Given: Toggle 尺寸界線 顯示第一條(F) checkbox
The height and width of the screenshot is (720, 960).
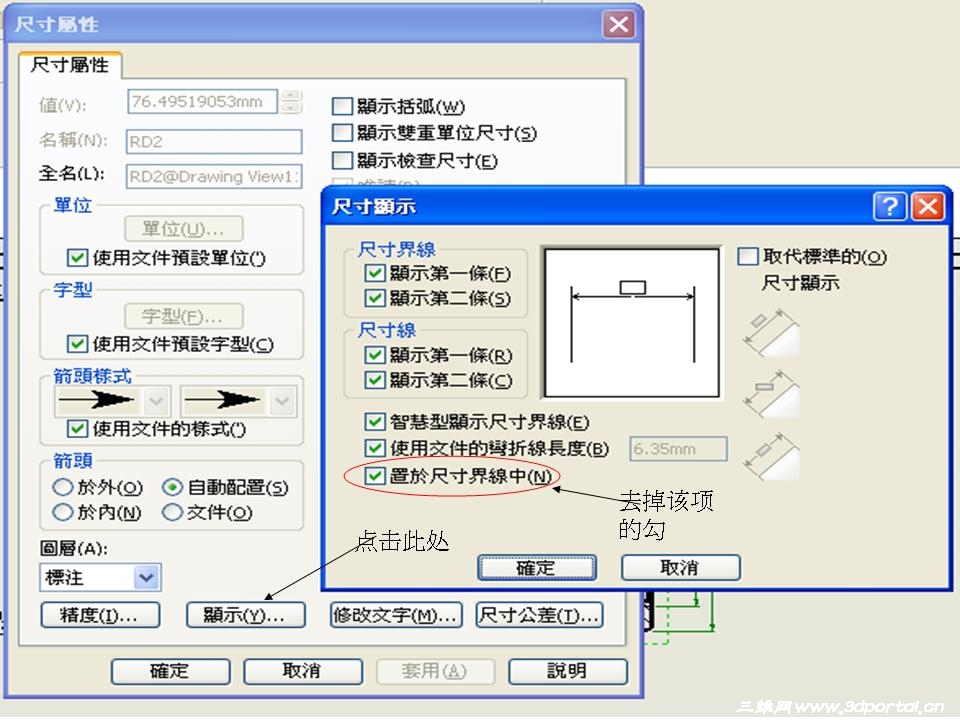Looking at the screenshot, I should click(375, 273).
